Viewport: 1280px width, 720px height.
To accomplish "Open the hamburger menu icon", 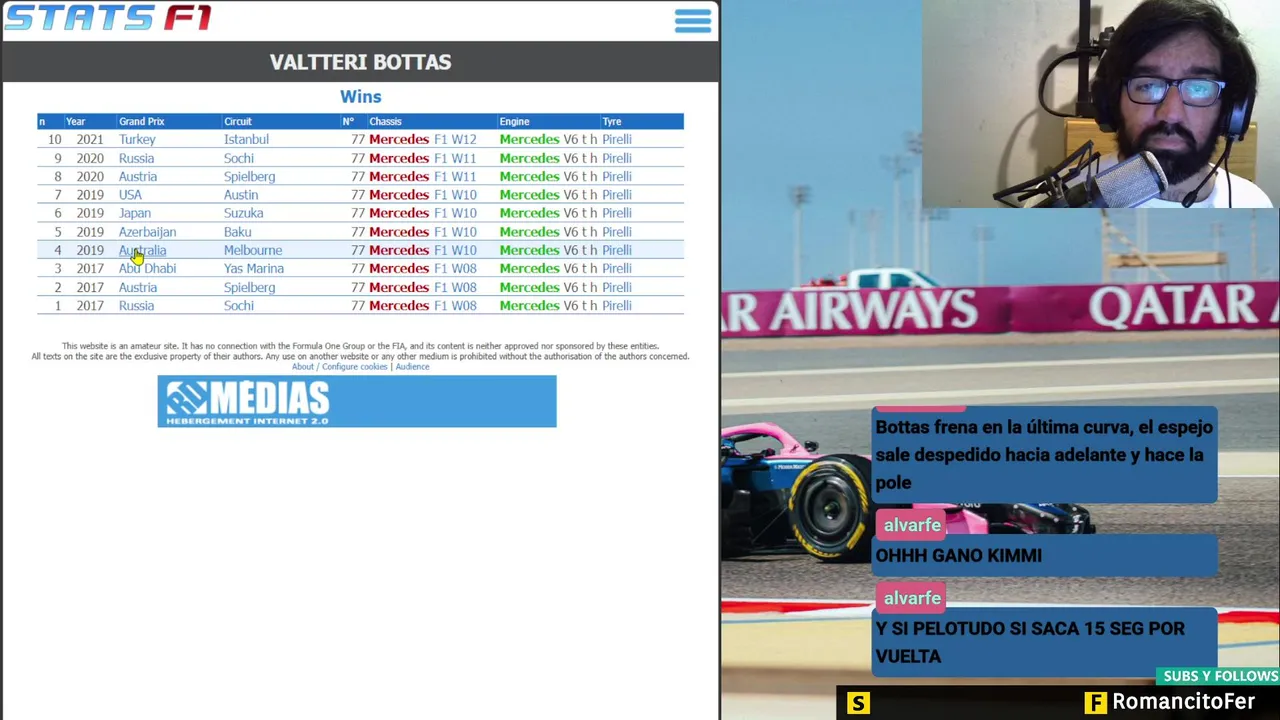I will (x=692, y=21).
